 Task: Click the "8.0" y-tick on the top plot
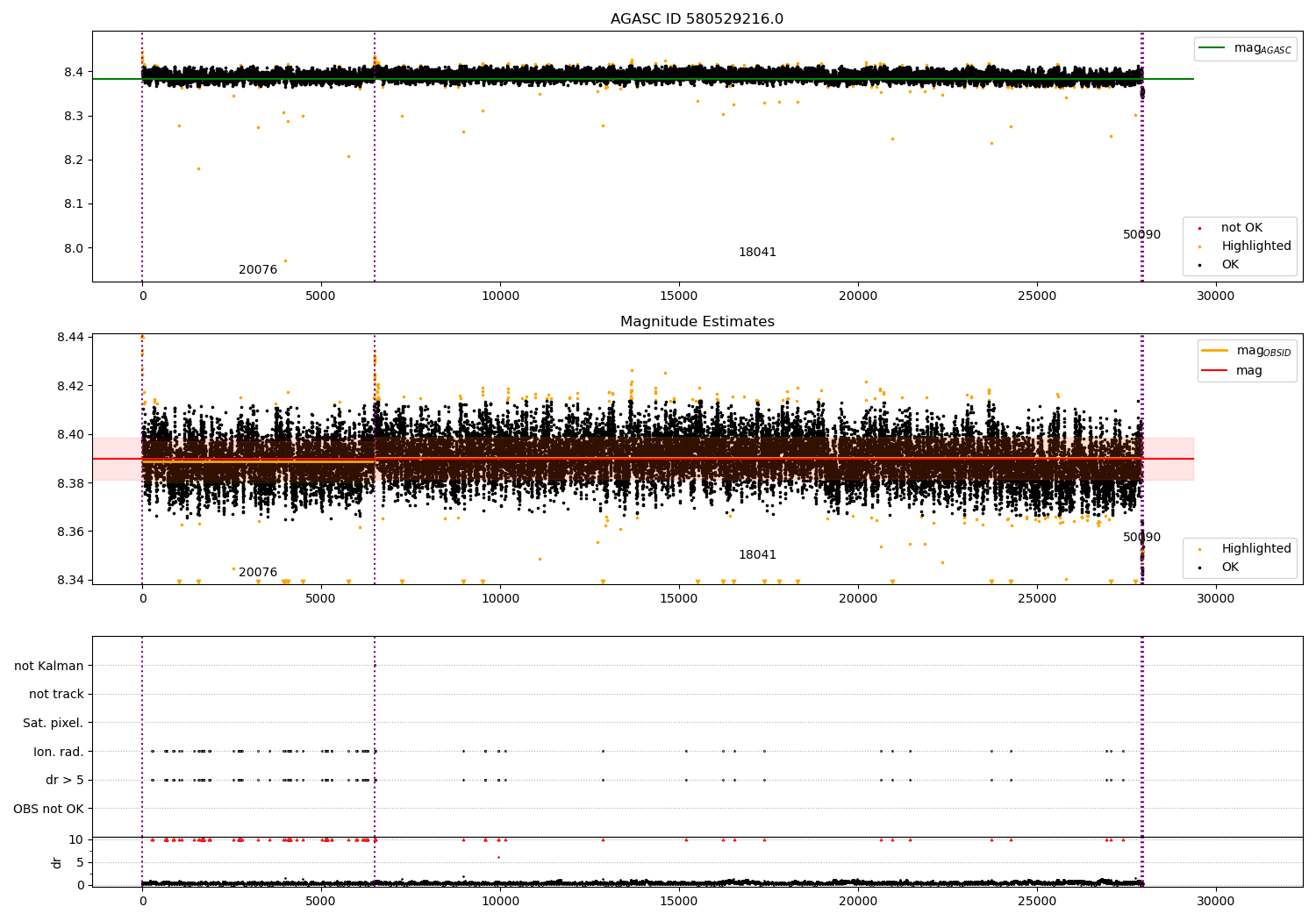coord(75,248)
